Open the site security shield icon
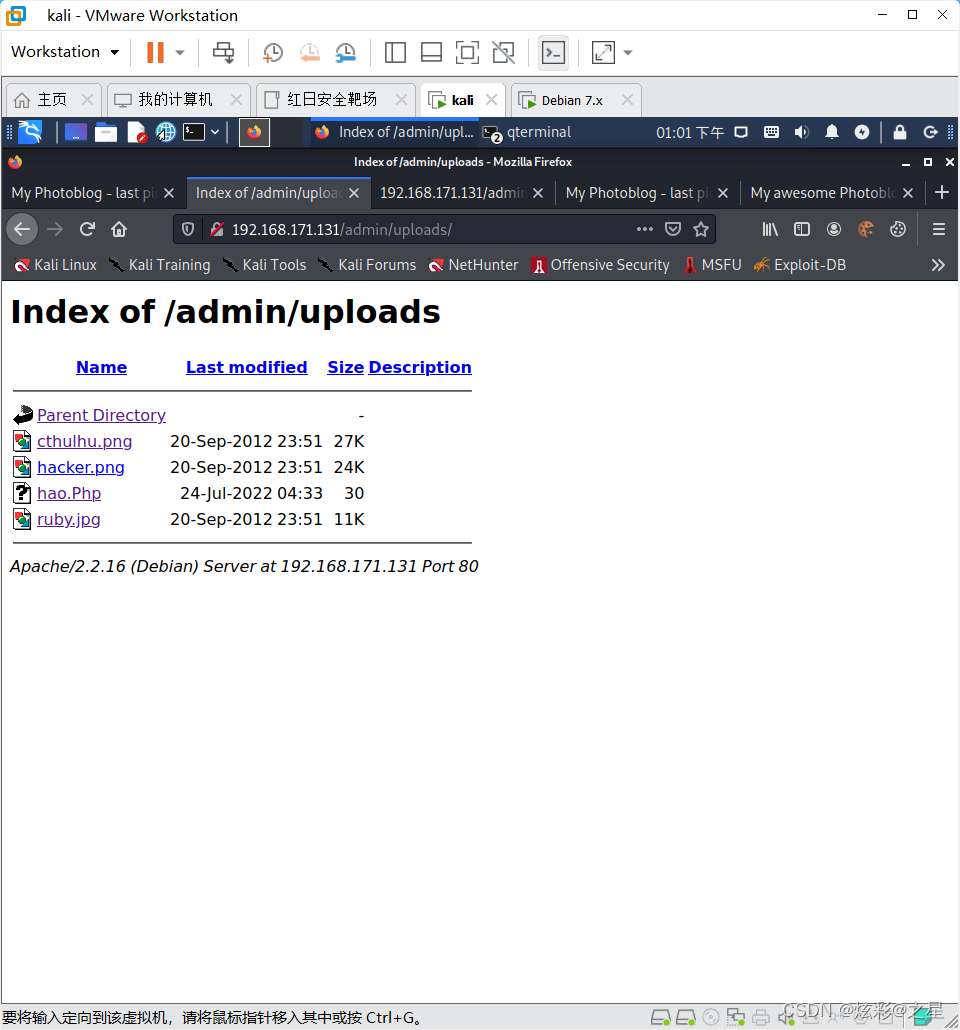The width and height of the screenshot is (960, 1030). coord(188,229)
